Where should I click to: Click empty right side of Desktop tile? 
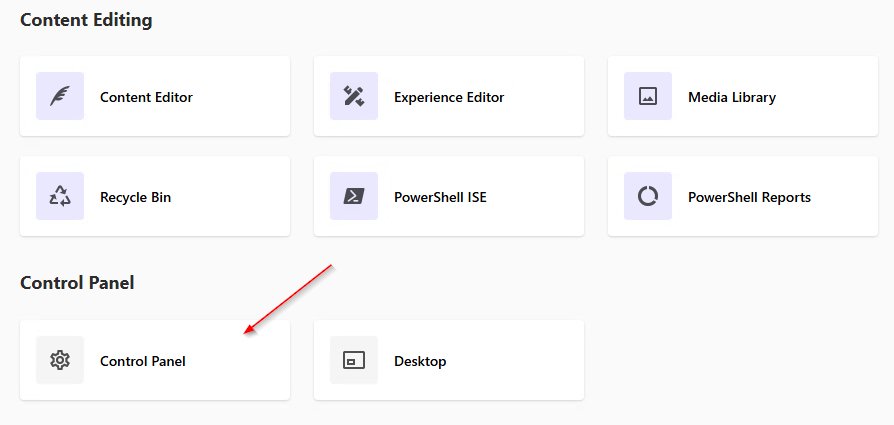530,361
